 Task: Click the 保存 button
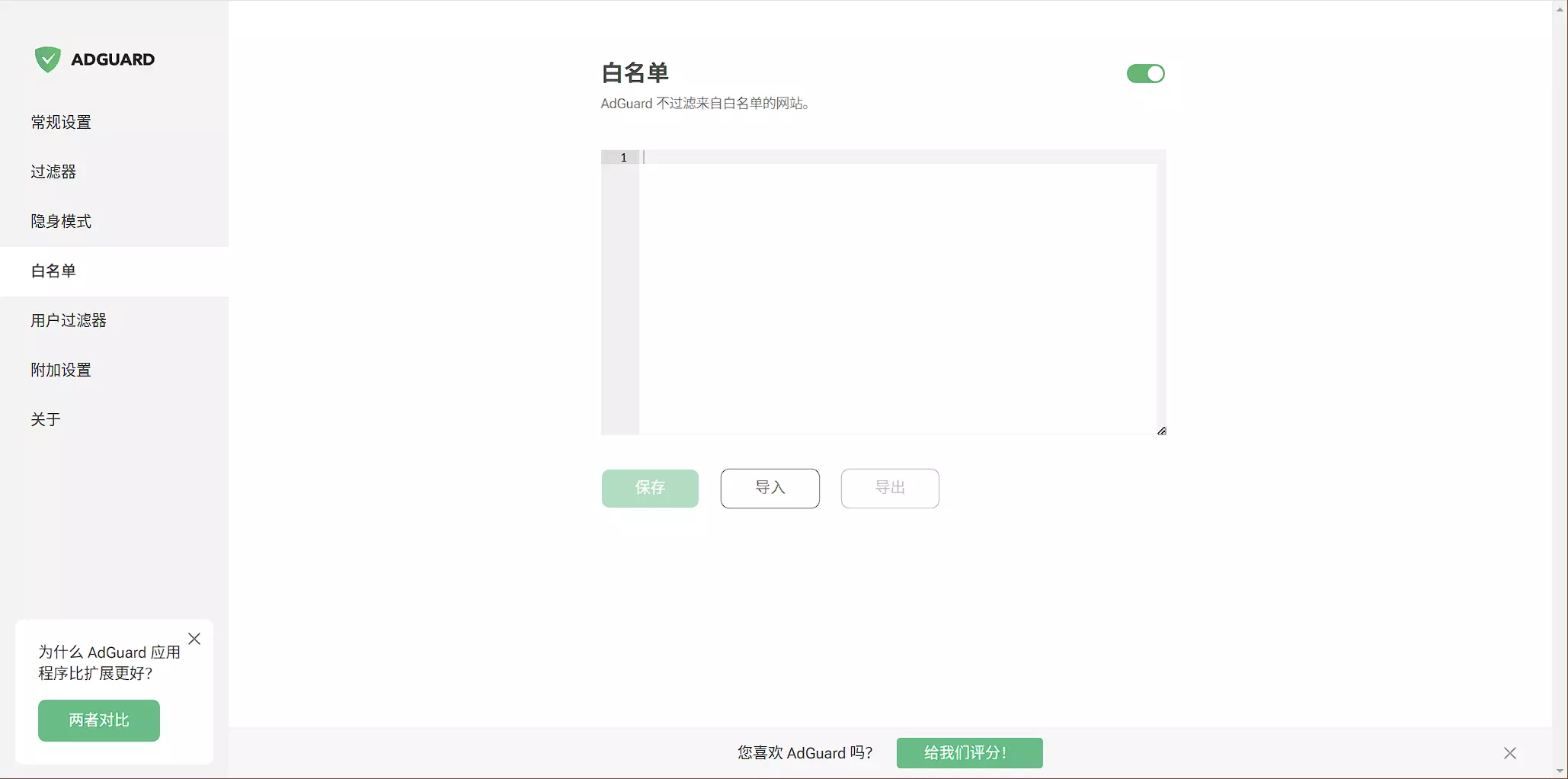(650, 488)
